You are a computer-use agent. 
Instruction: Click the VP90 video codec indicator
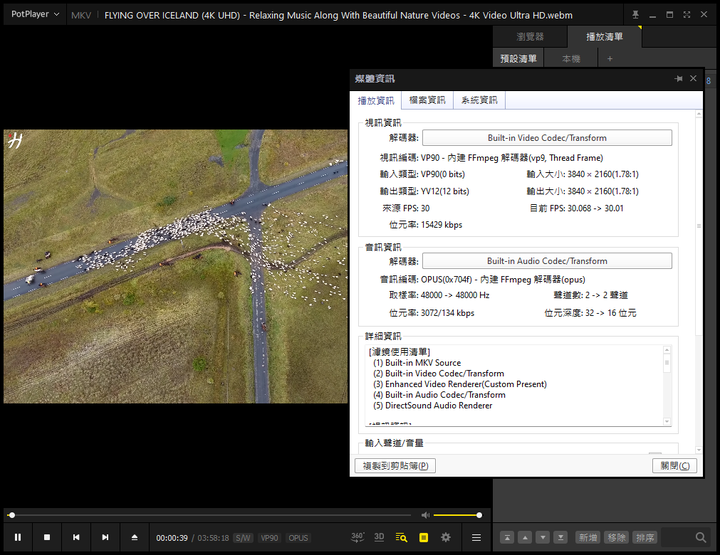(x=269, y=538)
